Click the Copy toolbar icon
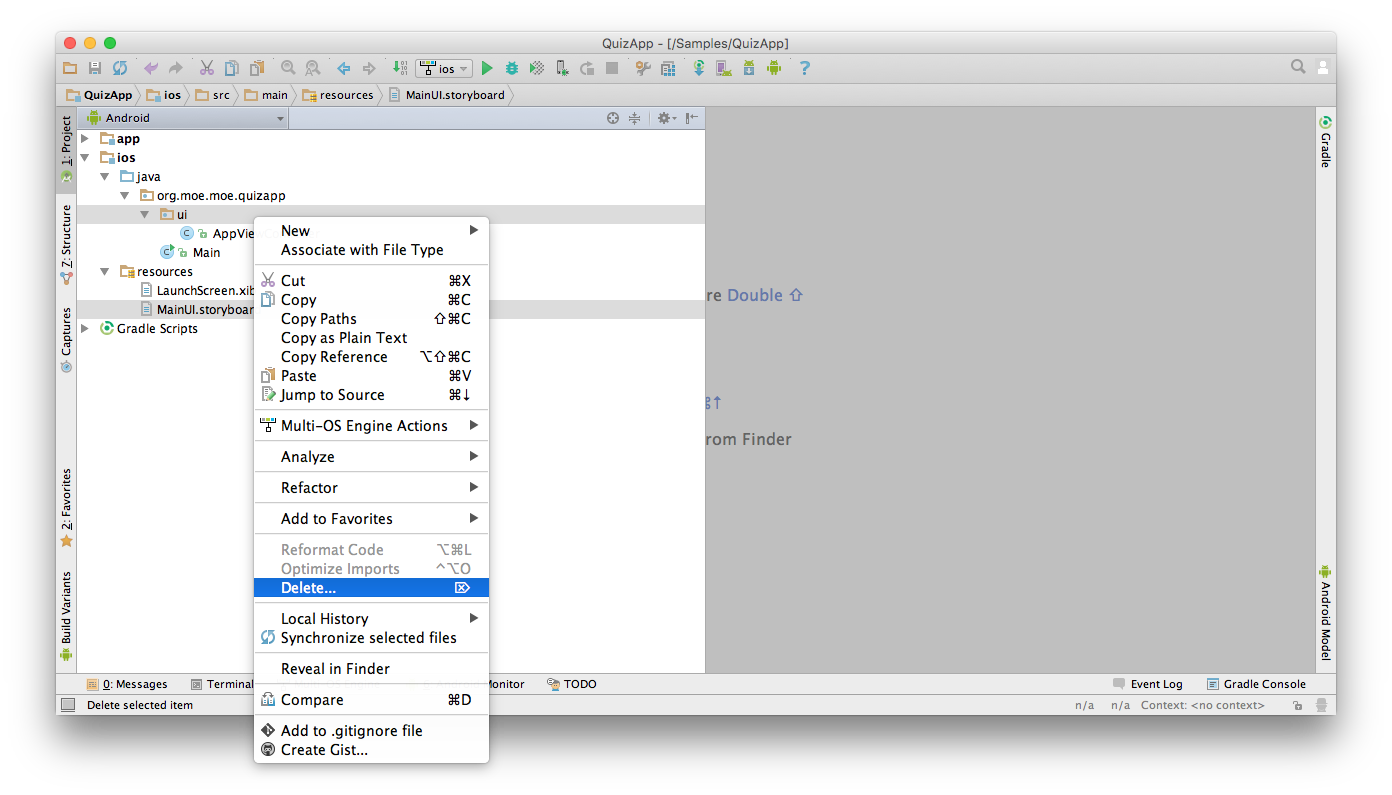Viewport: 1392px width, 795px height. (232, 68)
